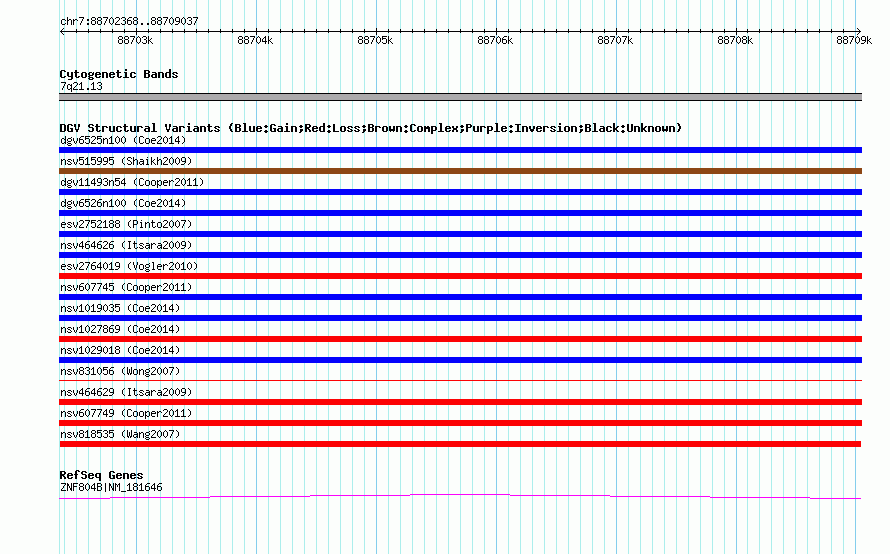Click the 88707k ruler tick label
This screenshot has width=890, height=554.
(615, 40)
